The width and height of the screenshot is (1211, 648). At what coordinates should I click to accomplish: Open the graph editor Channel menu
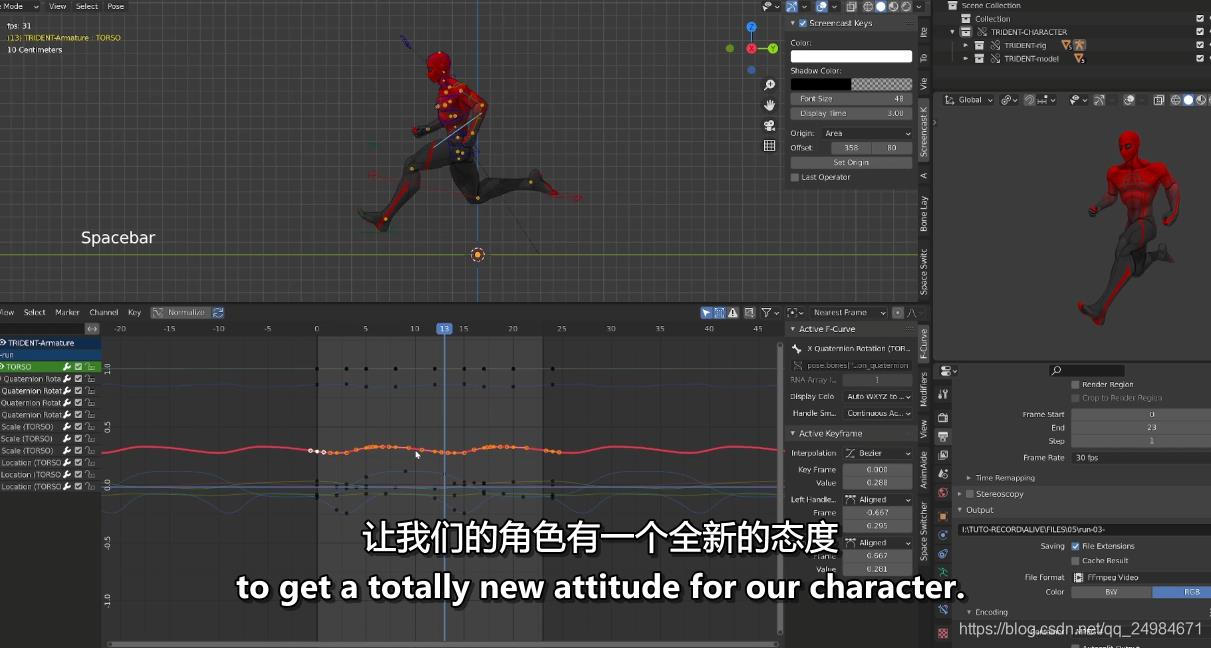click(x=104, y=312)
